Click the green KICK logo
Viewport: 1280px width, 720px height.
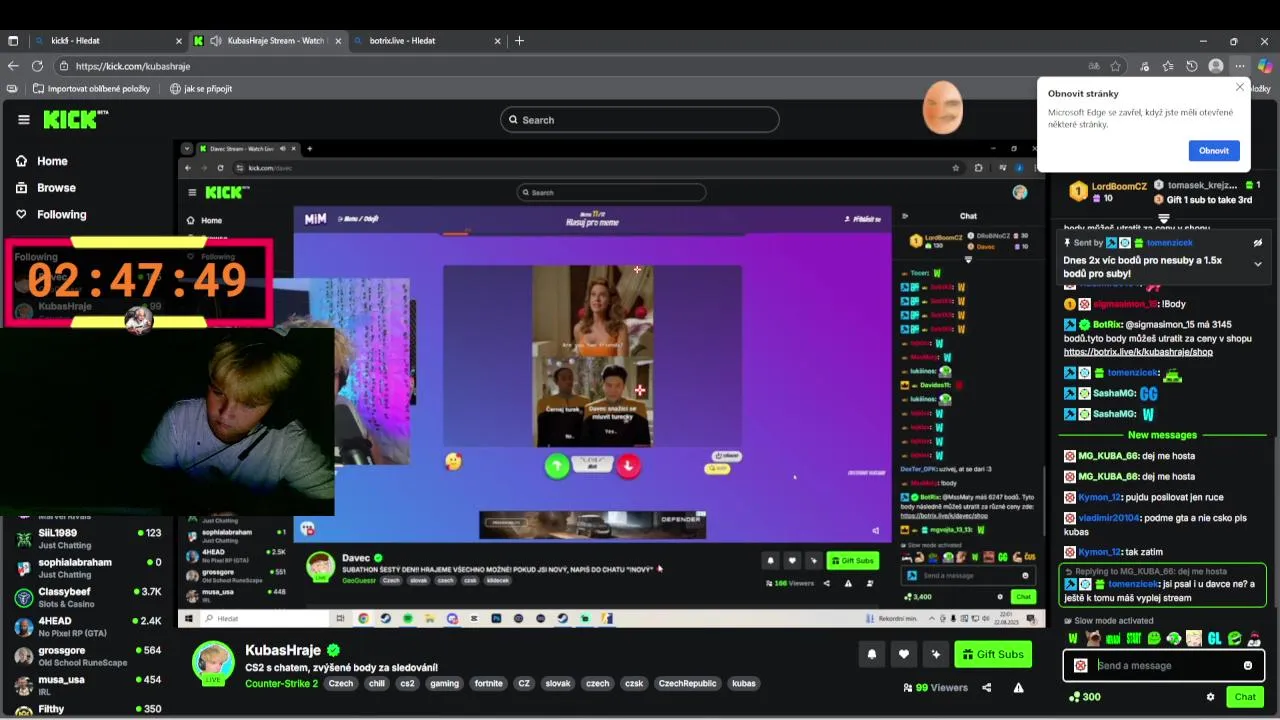coord(76,120)
